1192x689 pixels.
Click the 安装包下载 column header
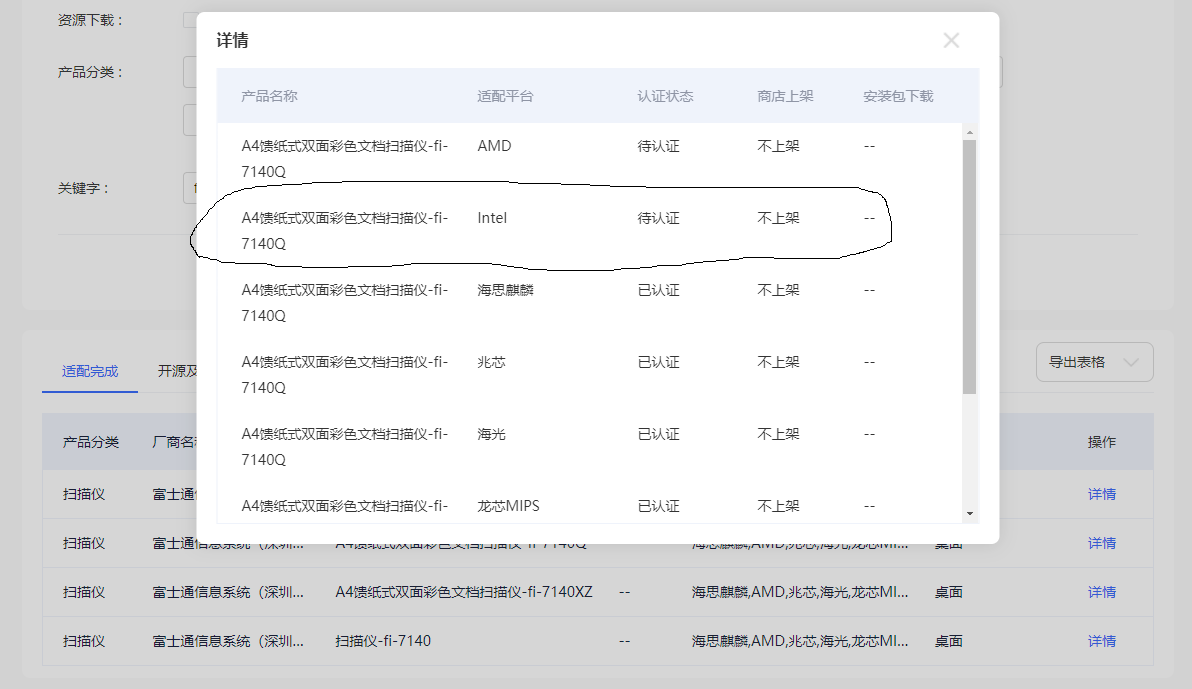click(898, 96)
